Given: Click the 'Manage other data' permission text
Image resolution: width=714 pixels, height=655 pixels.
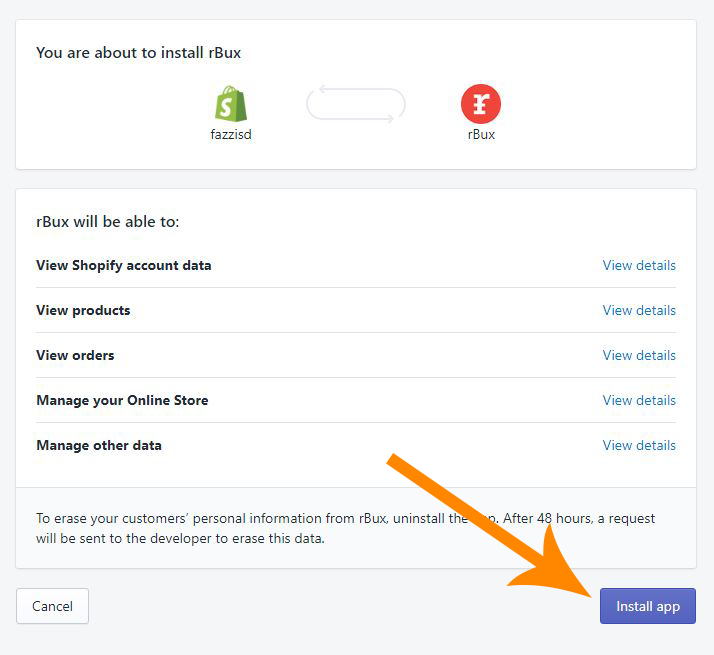Looking at the screenshot, I should point(99,445).
